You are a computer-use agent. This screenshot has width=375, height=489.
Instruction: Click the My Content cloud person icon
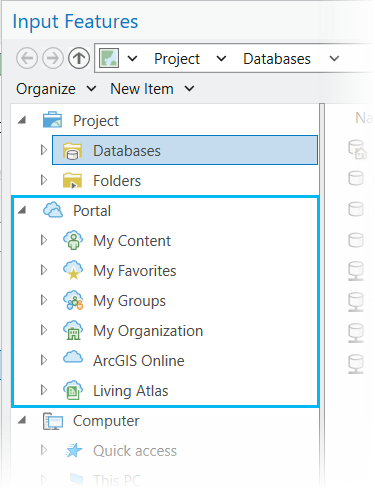[x=73, y=240]
